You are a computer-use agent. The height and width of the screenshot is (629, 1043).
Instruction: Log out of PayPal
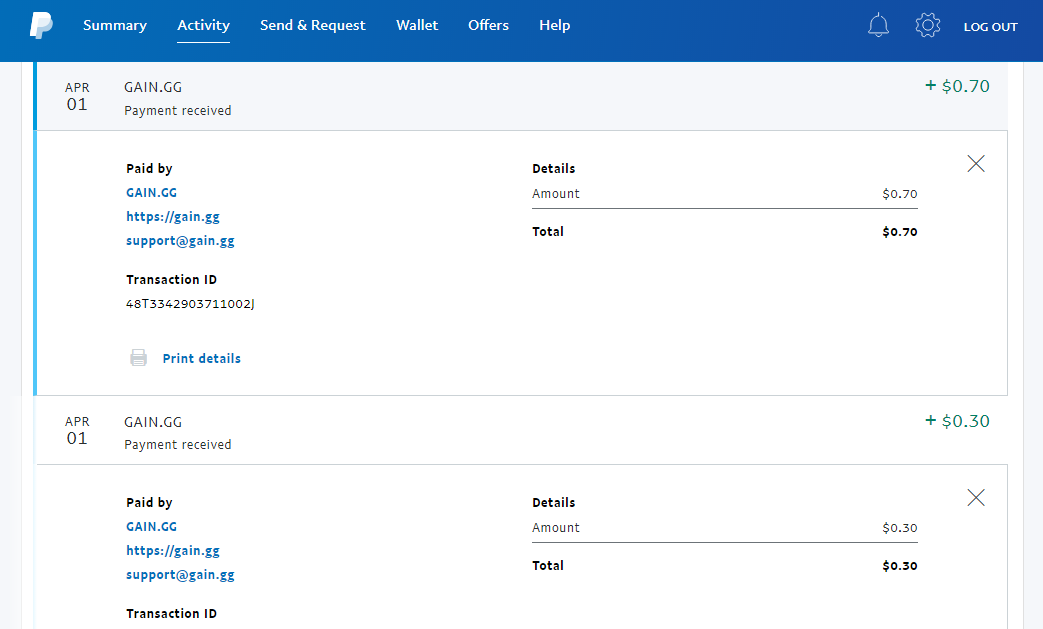990,27
